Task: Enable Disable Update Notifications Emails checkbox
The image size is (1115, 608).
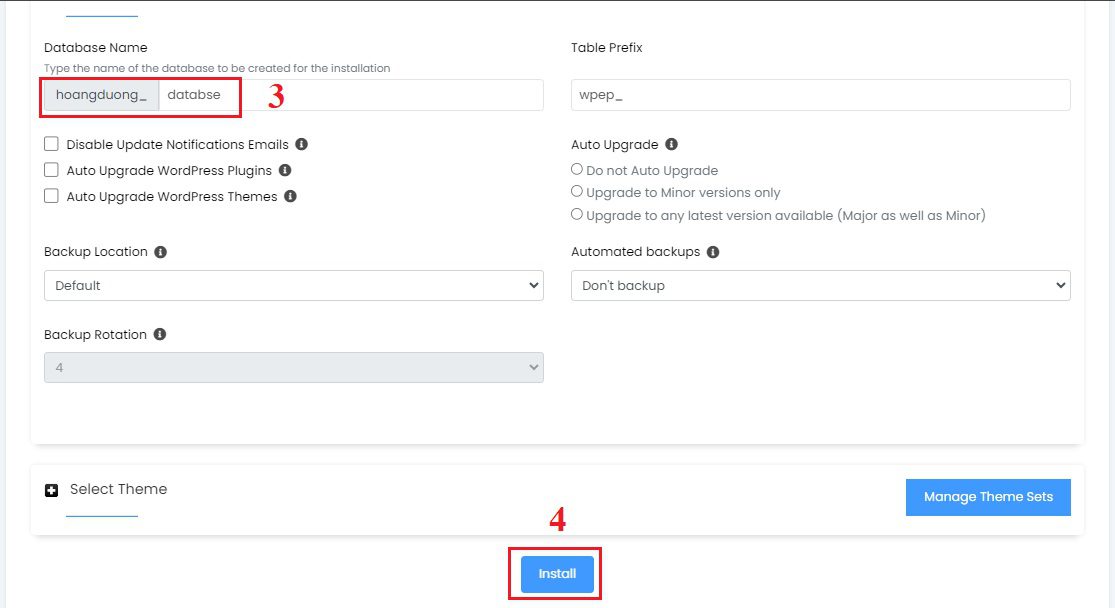Action: coord(51,144)
